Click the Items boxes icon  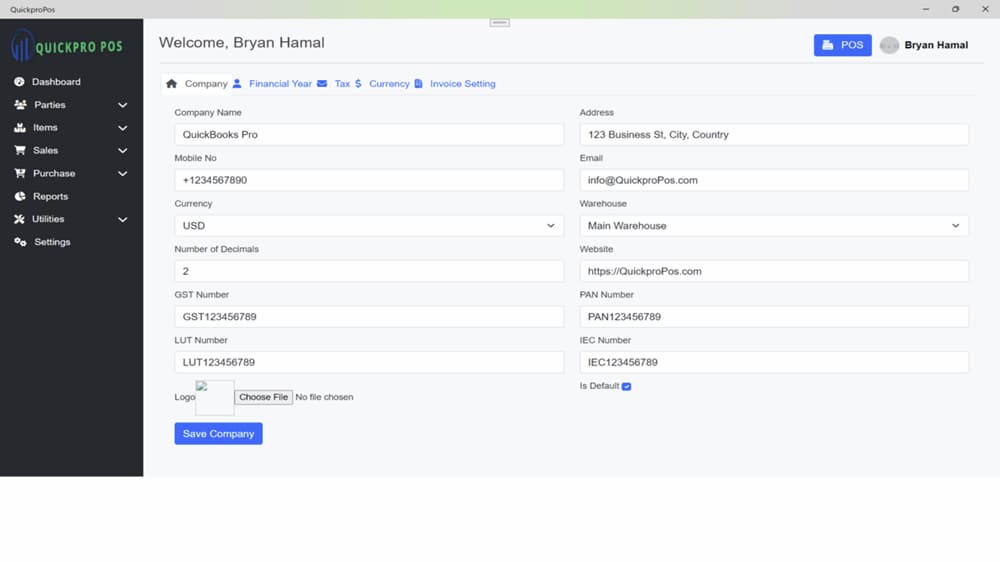20,128
